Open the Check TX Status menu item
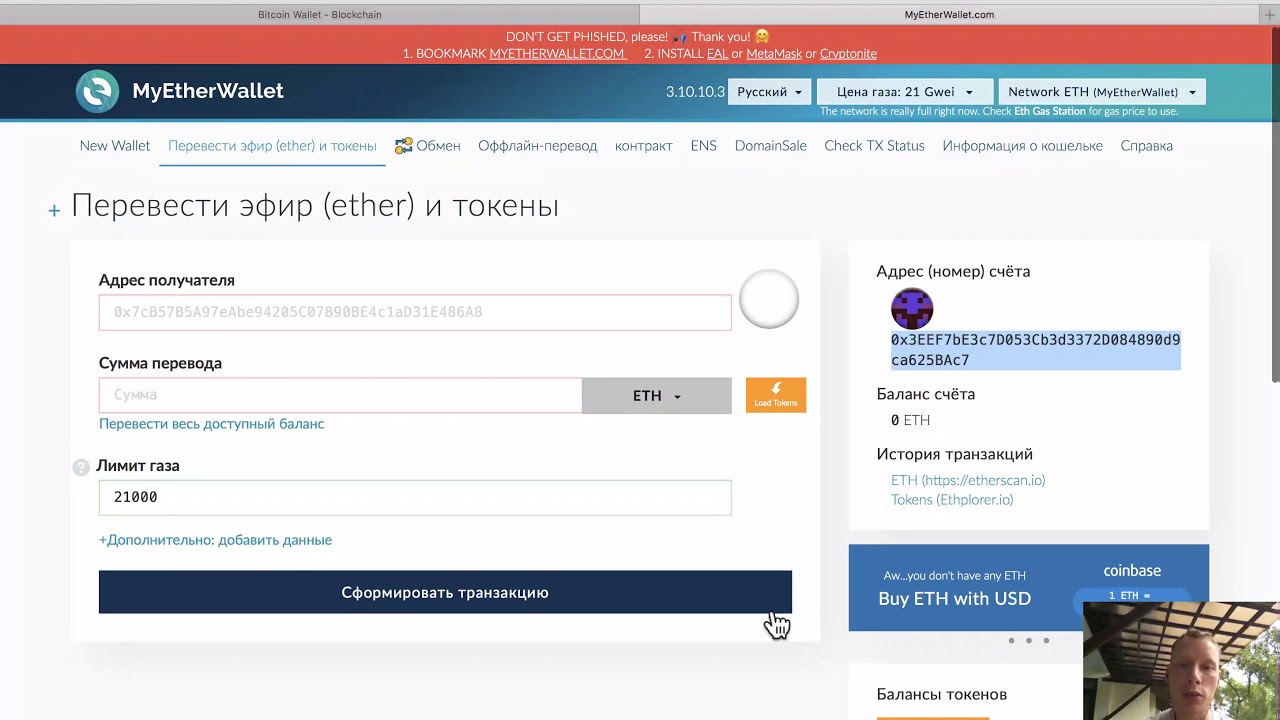This screenshot has width=1280, height=720. (874, 146)
